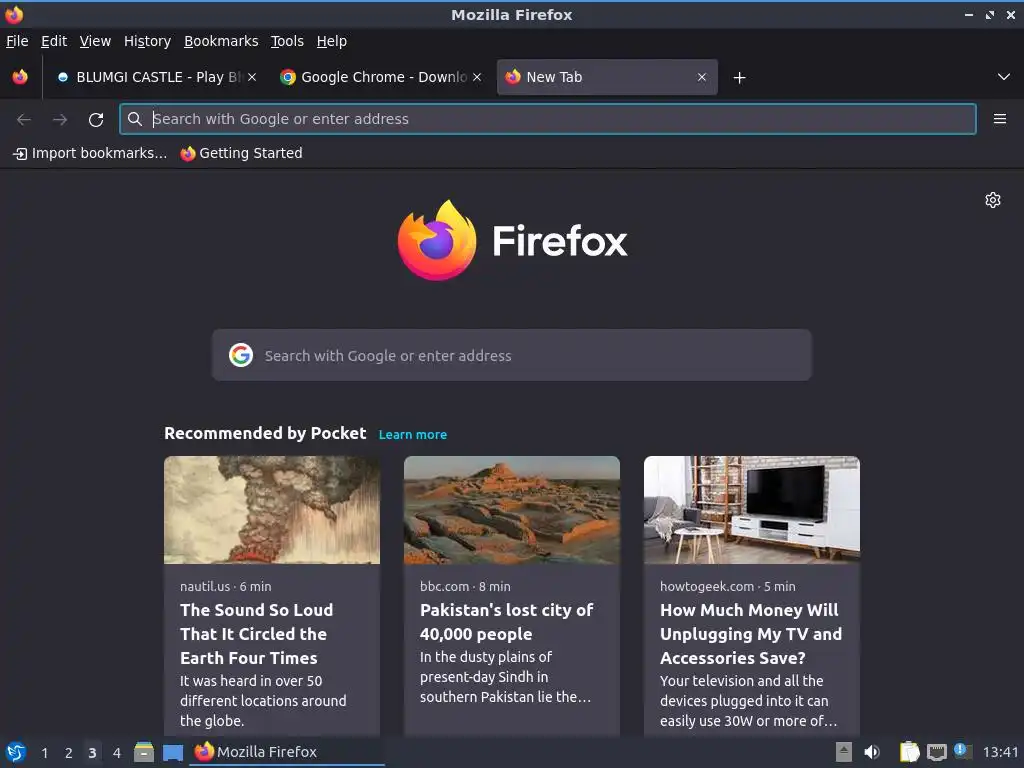This screenshot has width=1024, height=768.
Task: Click the 13:41 clock
Action: pyautogui.click(x=1000, y=752)
